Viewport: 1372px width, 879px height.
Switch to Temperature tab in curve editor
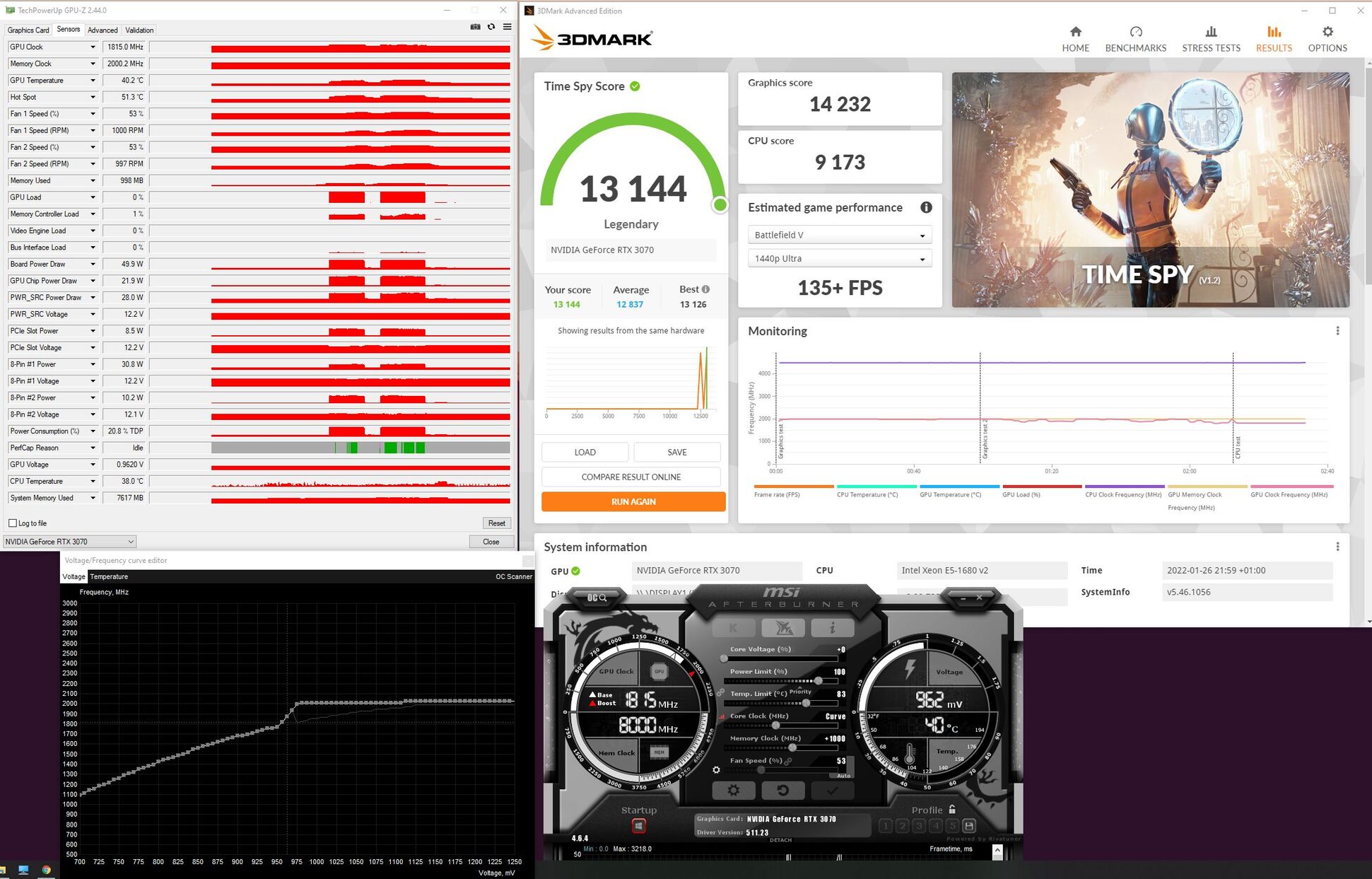(x=109, y=576)
